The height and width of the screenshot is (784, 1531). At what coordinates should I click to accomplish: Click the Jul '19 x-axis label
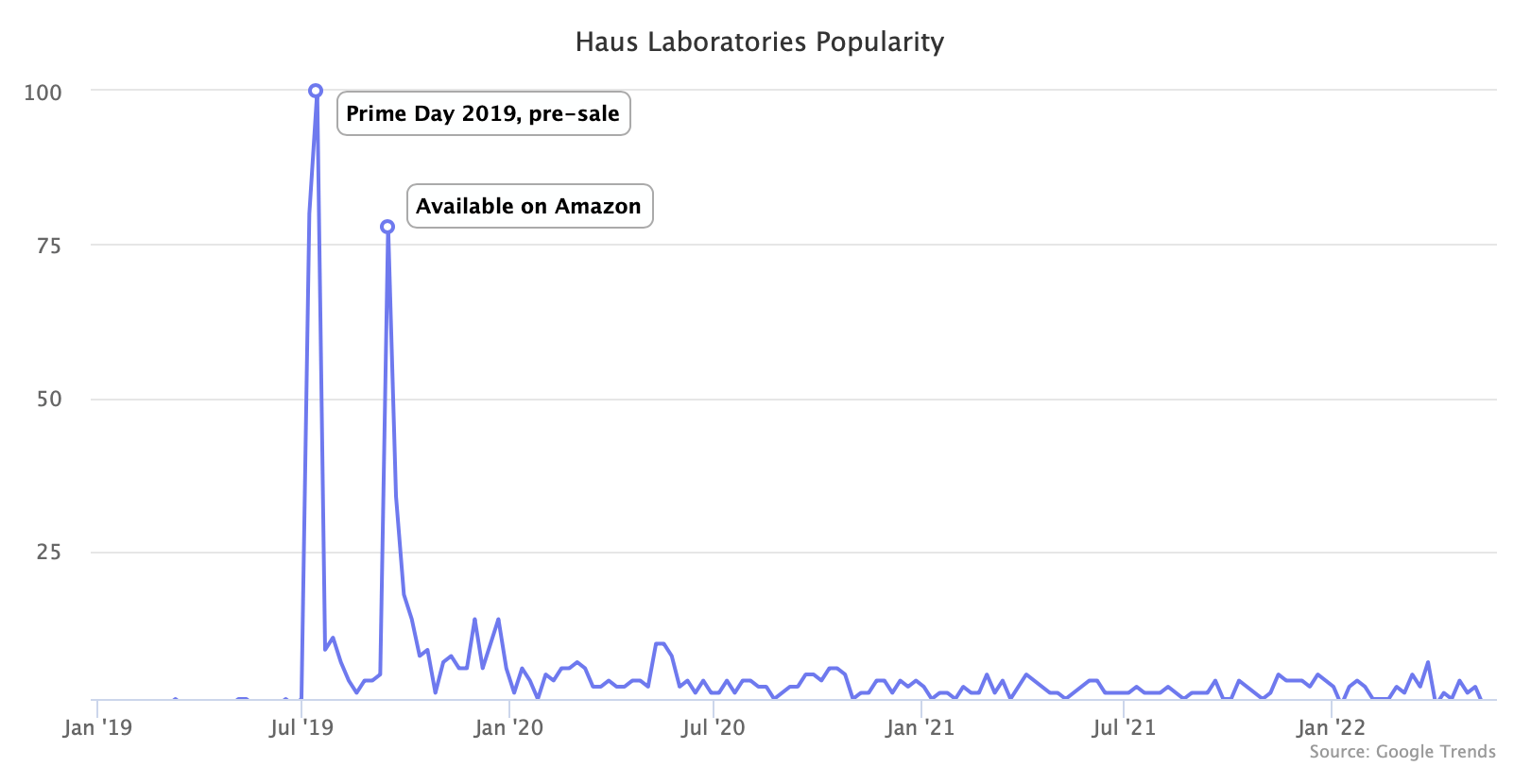[301, 727]
